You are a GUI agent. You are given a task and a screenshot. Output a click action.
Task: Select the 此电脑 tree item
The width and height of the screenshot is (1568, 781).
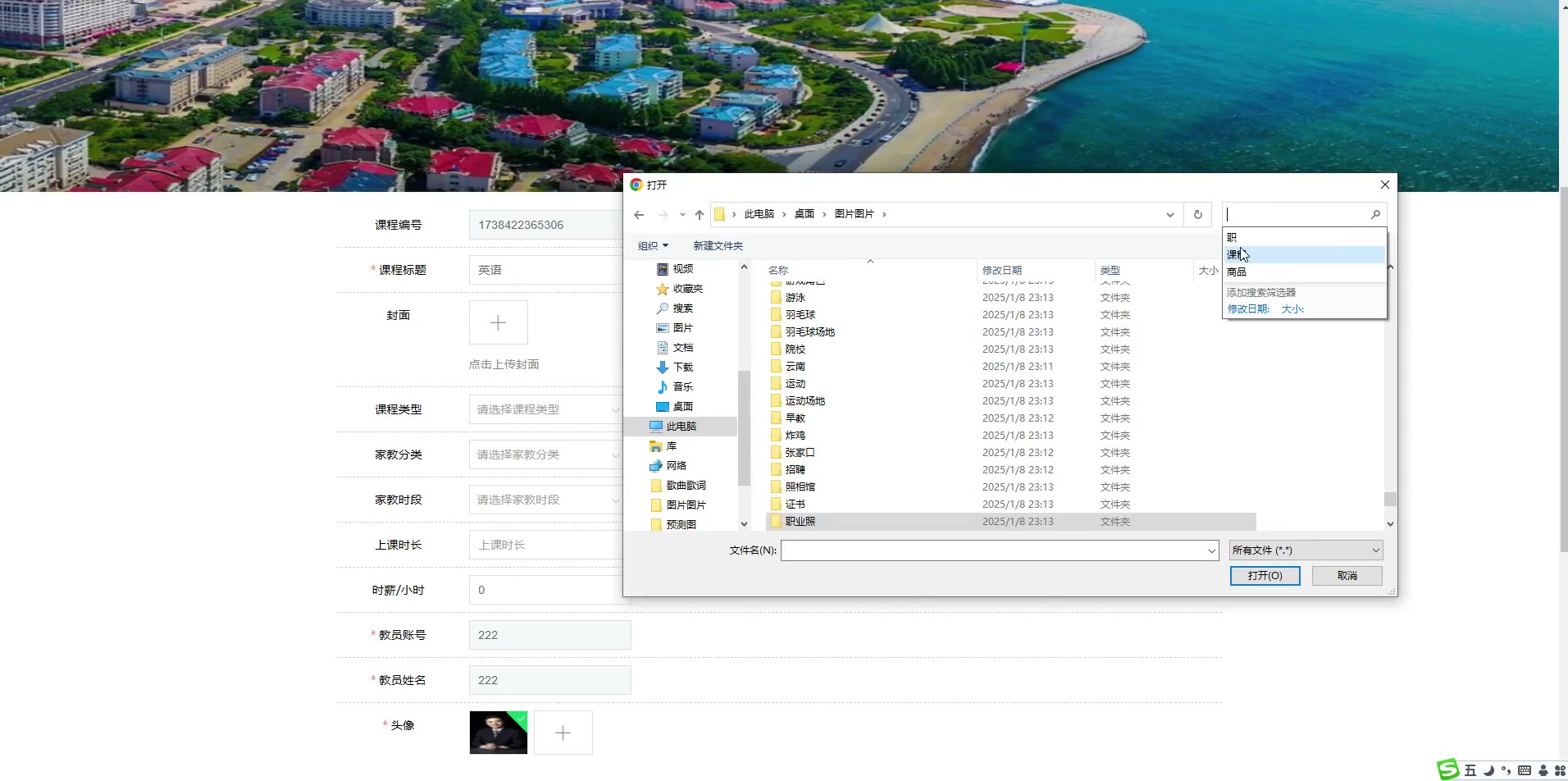pos(681,427)
